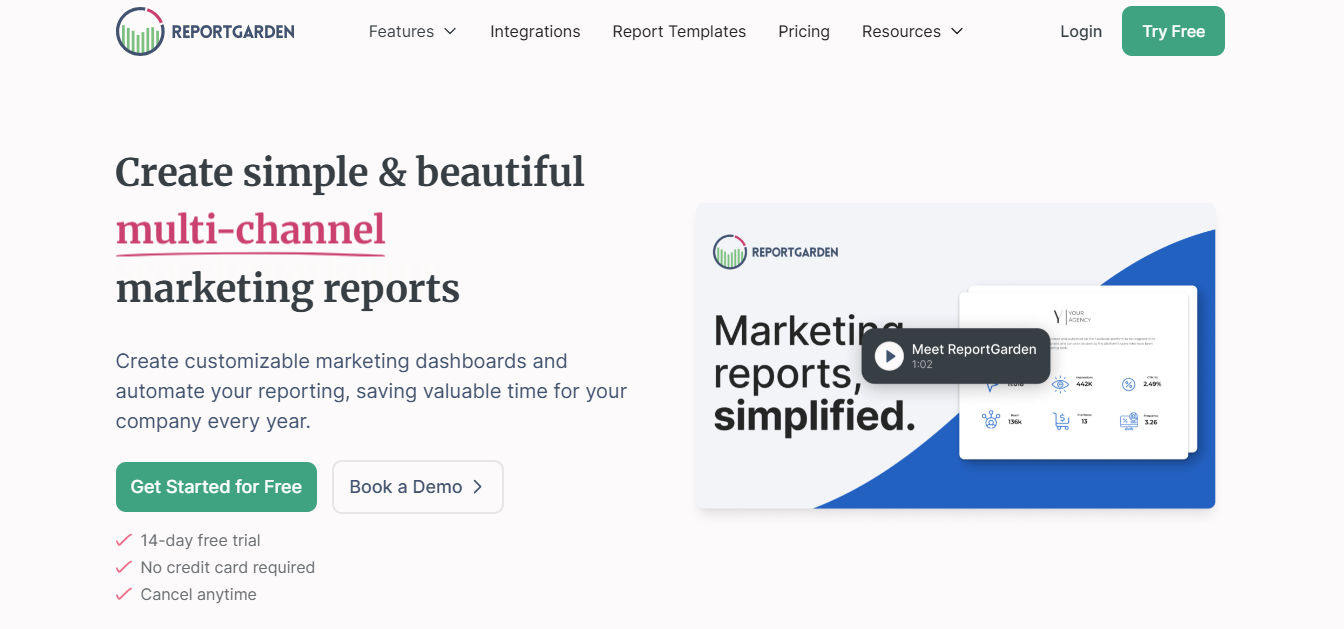Click the shopping cart Purchases icon
The width and height of the screenshot is (1344, 629).
1061,421
